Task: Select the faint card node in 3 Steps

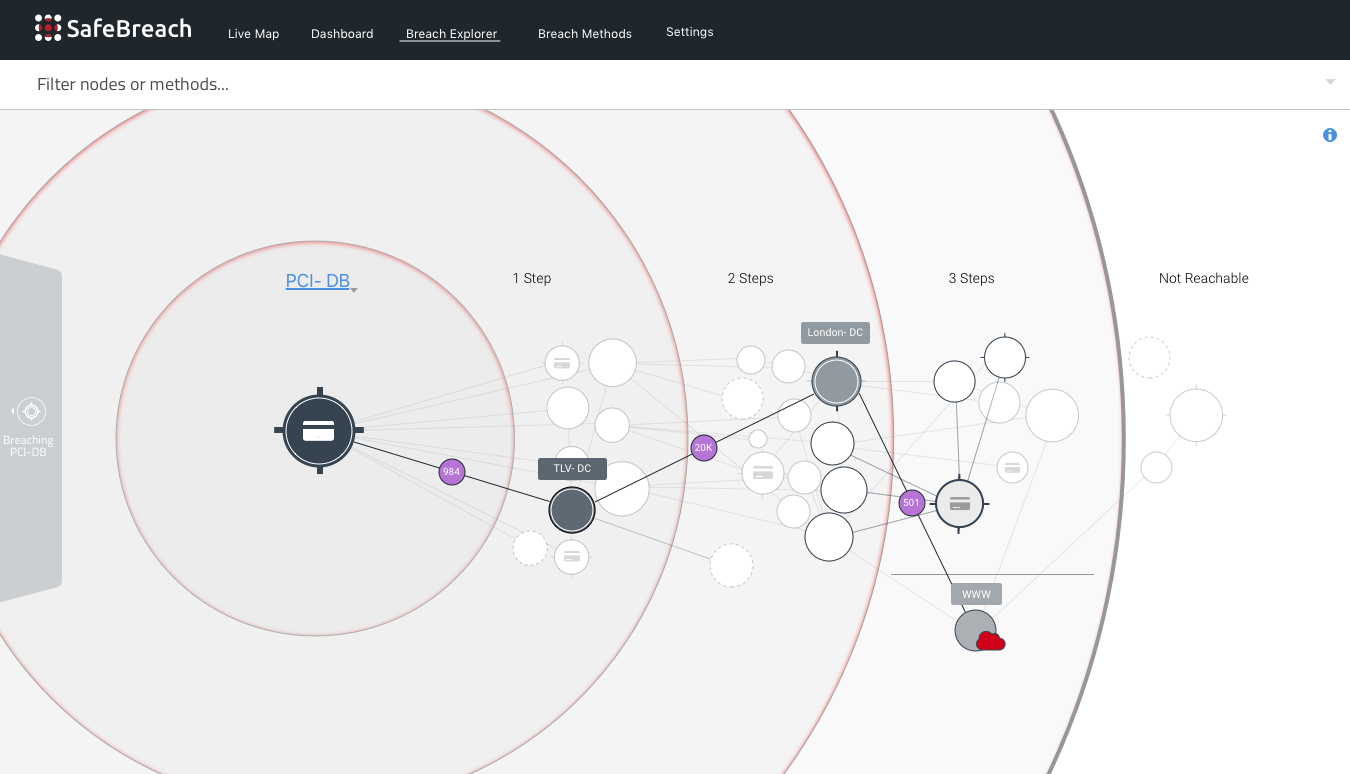Action: click(1013, 467)
